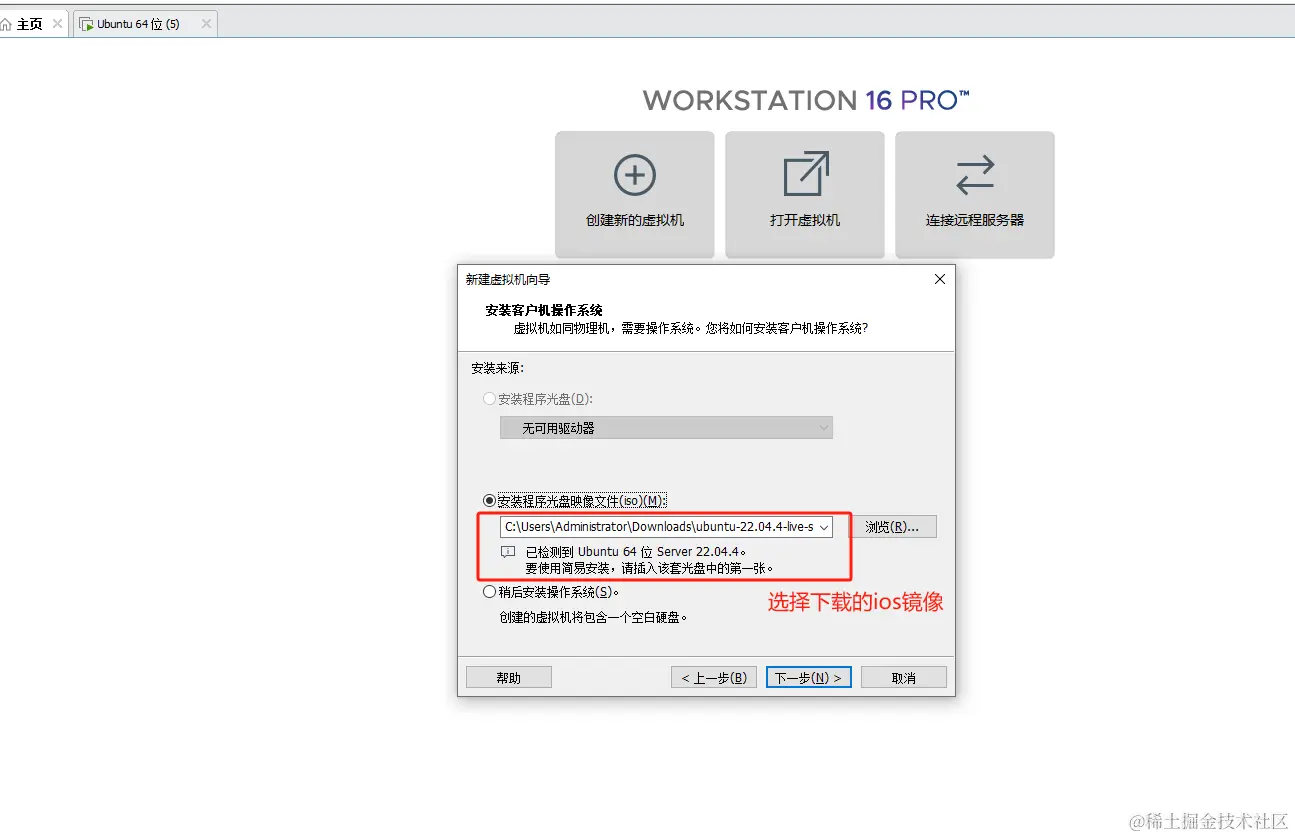The image size is (1295, 838).
Task: Click the 打开虚拟机 label
Action: click(x=805, y=220)
